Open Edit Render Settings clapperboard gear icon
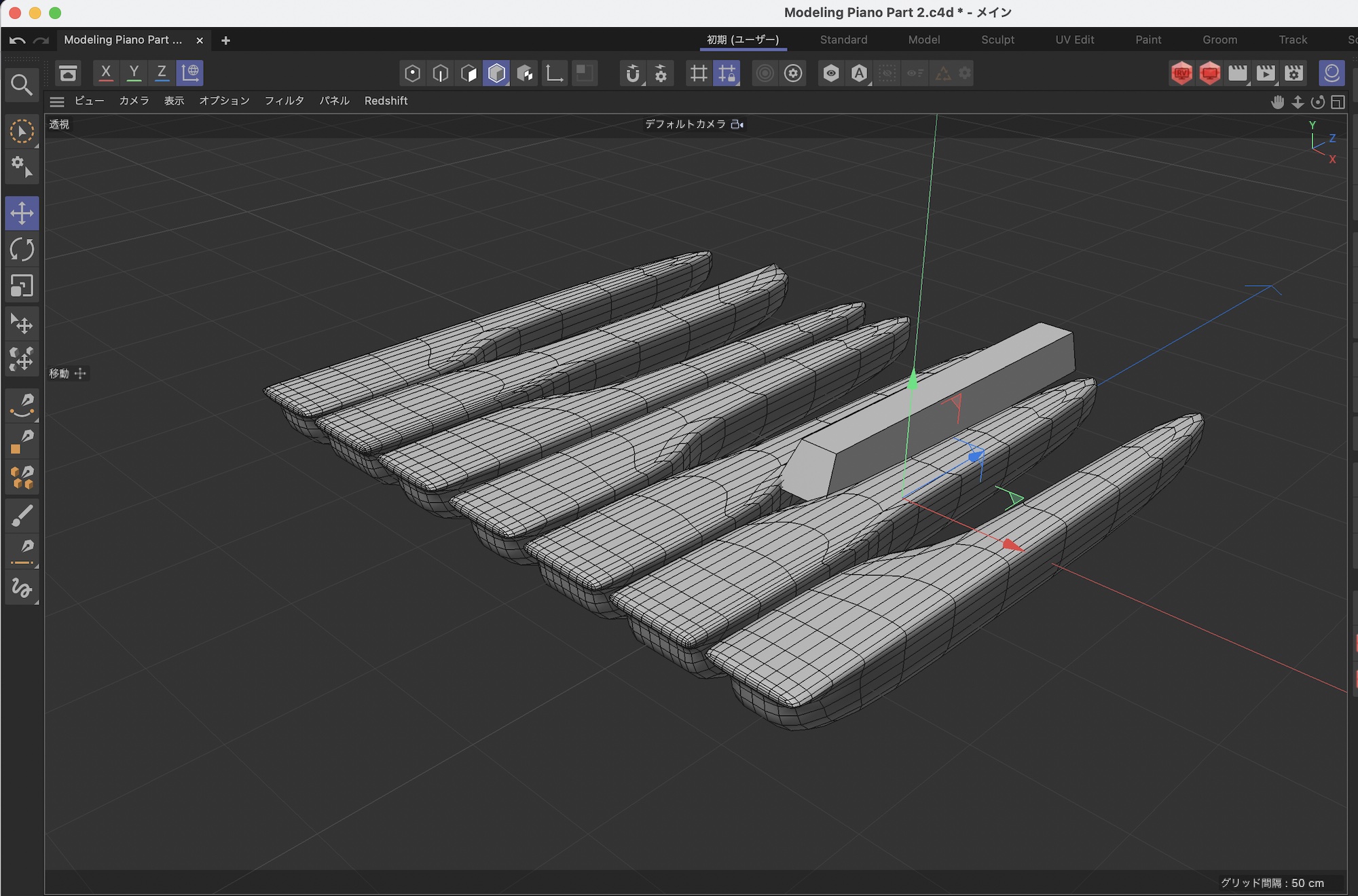Viewport: 1358px width, 896px height. click(1294, 73)
